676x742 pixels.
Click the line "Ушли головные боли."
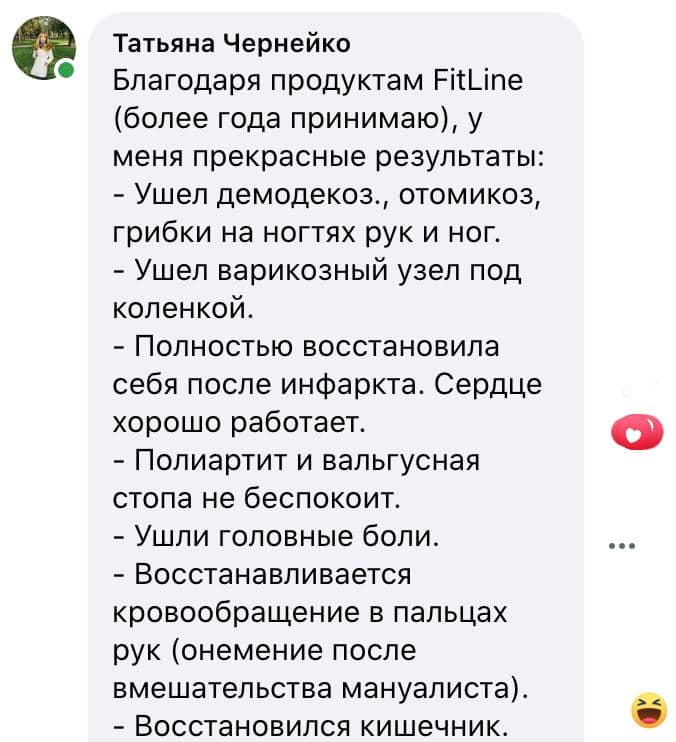(x=277, y=537)
